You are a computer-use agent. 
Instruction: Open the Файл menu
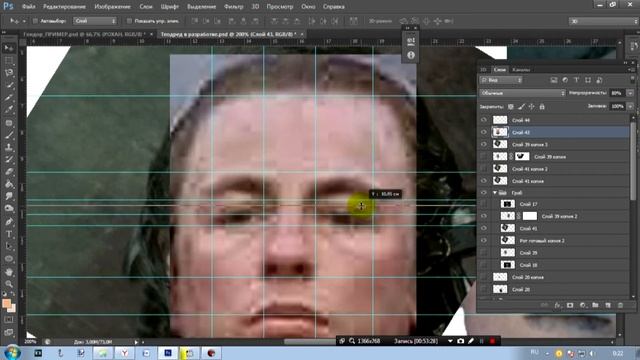(28, 7)
